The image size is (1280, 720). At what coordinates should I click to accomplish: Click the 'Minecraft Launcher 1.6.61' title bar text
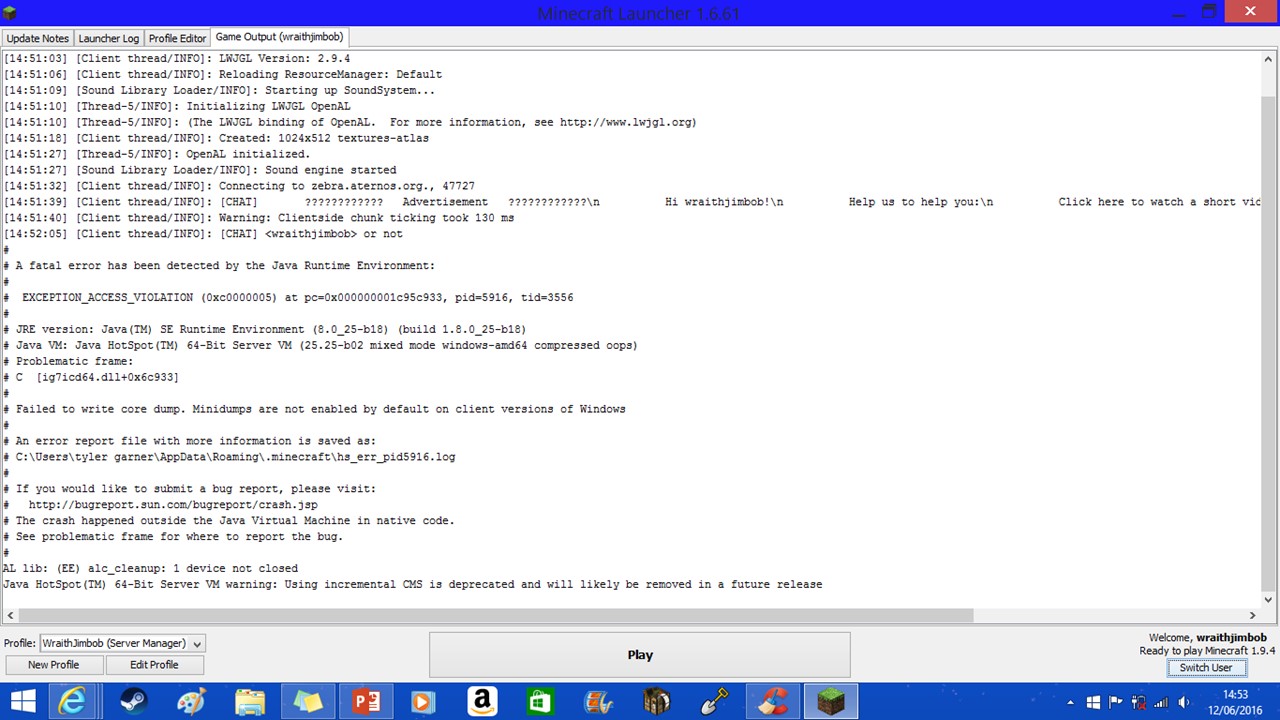point(639,13)
